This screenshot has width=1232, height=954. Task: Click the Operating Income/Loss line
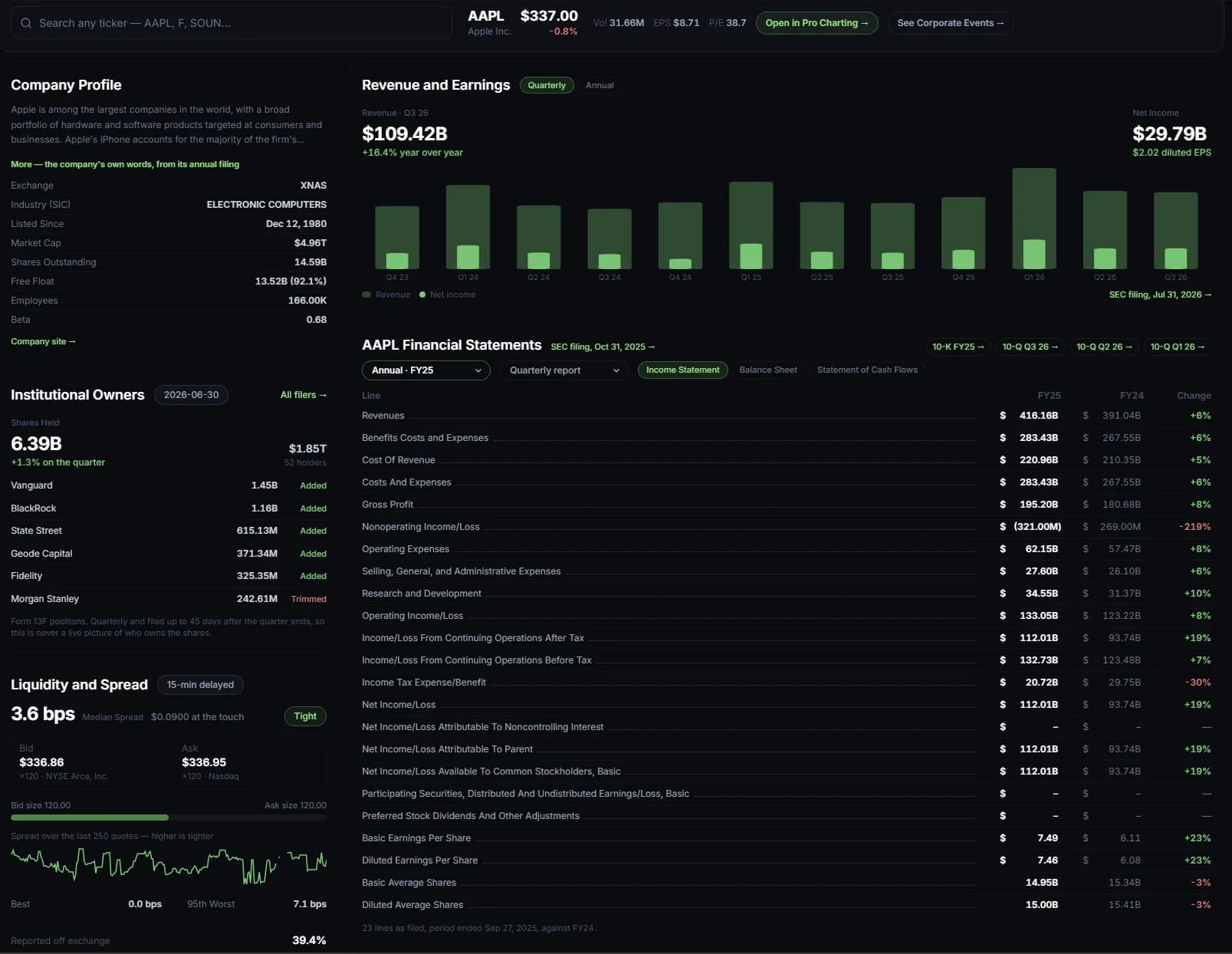[787, 616]
